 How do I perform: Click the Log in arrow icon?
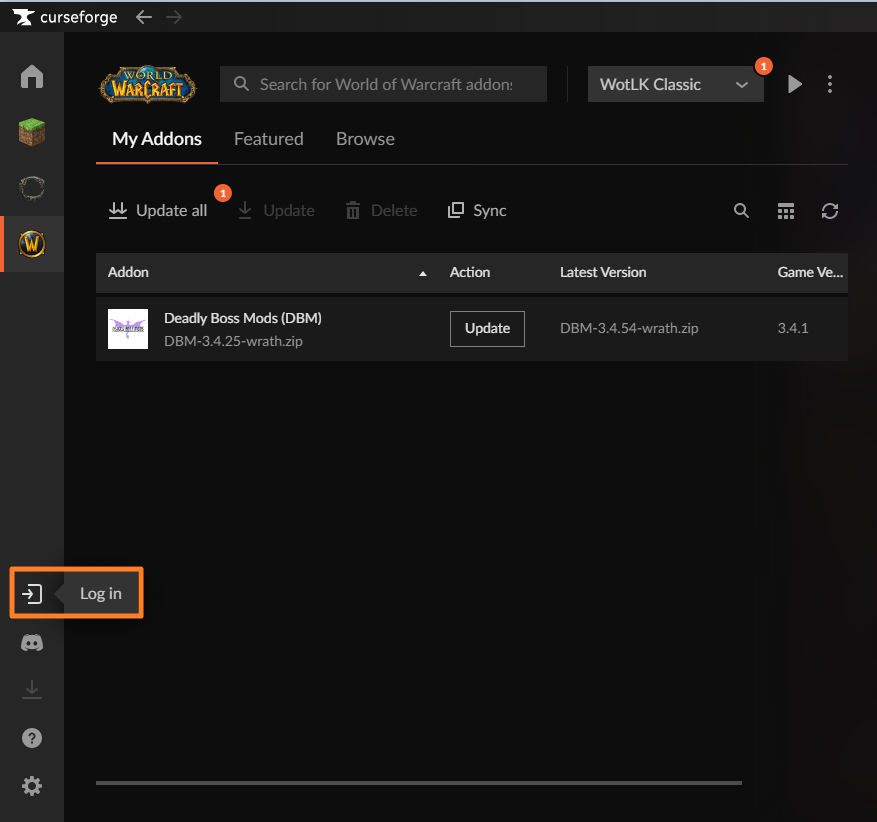[32, 593]
